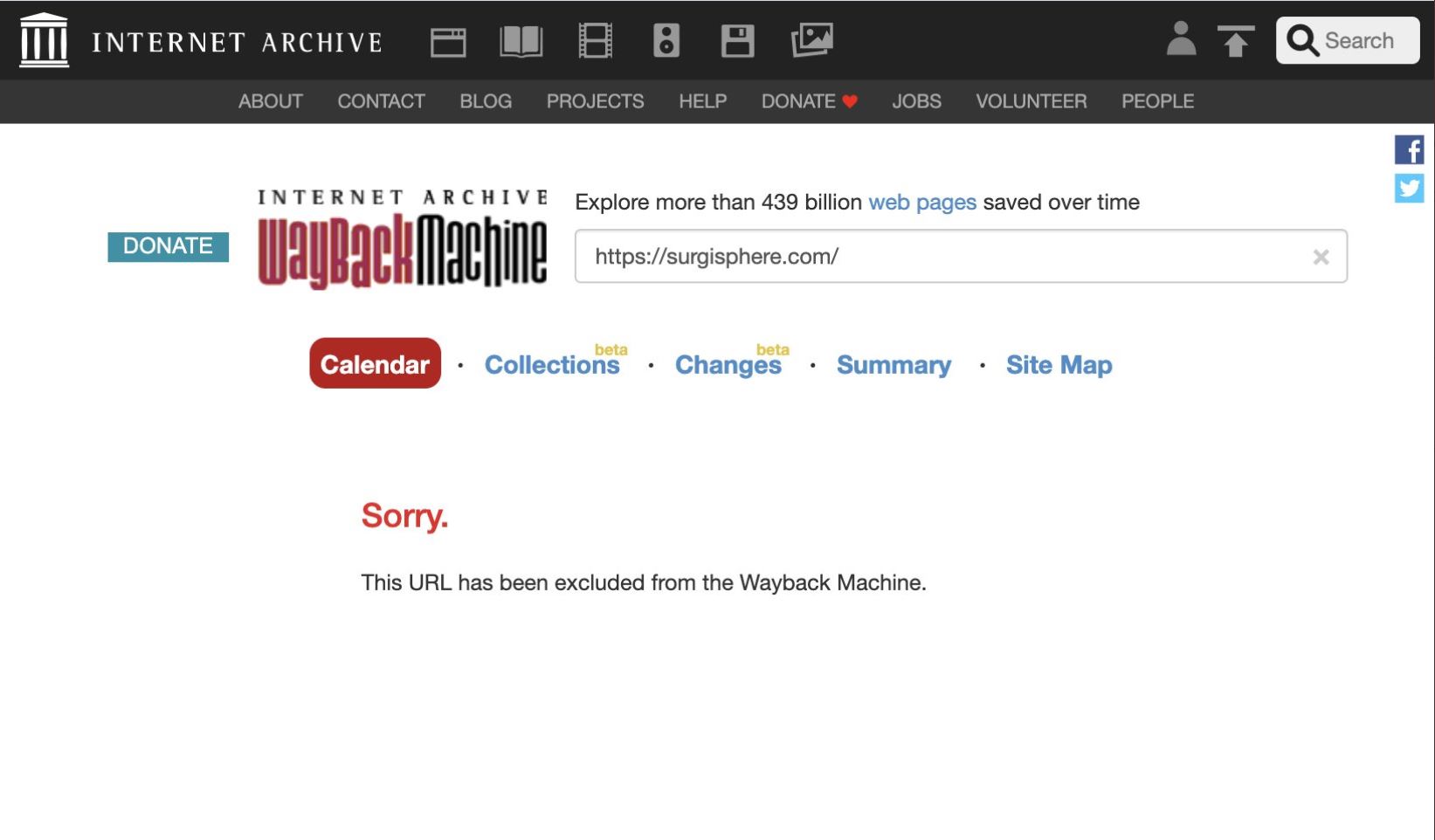1435x840 pixels.
Task: Open the Video film-strip icon
Action: tap(595, 41)
